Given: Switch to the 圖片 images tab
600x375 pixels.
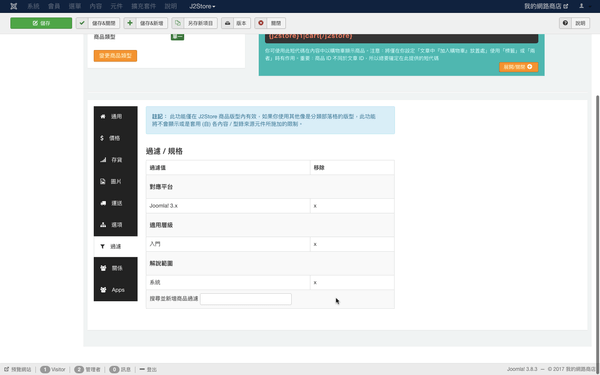Looking at the screenshot, I should (116, 181).
